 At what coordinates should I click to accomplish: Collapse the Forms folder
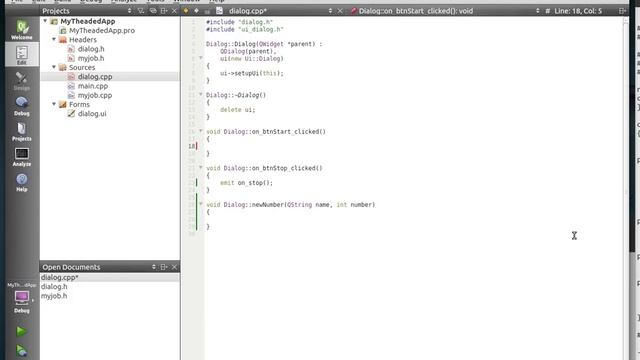[54, 104]
